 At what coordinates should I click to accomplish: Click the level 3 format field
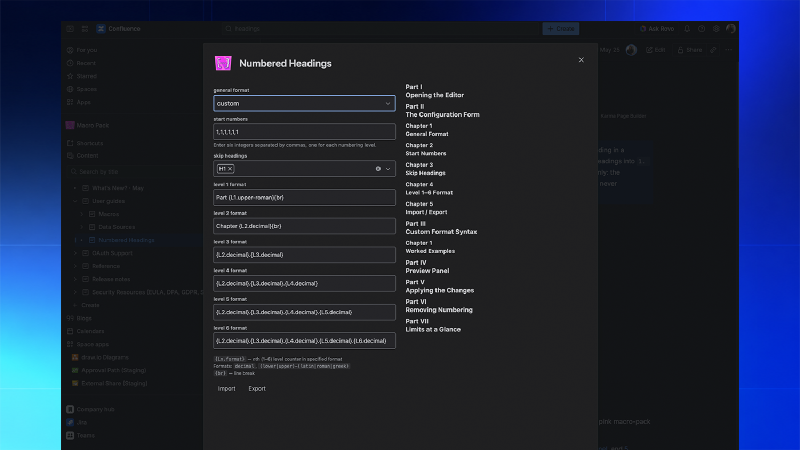point(304,255)
